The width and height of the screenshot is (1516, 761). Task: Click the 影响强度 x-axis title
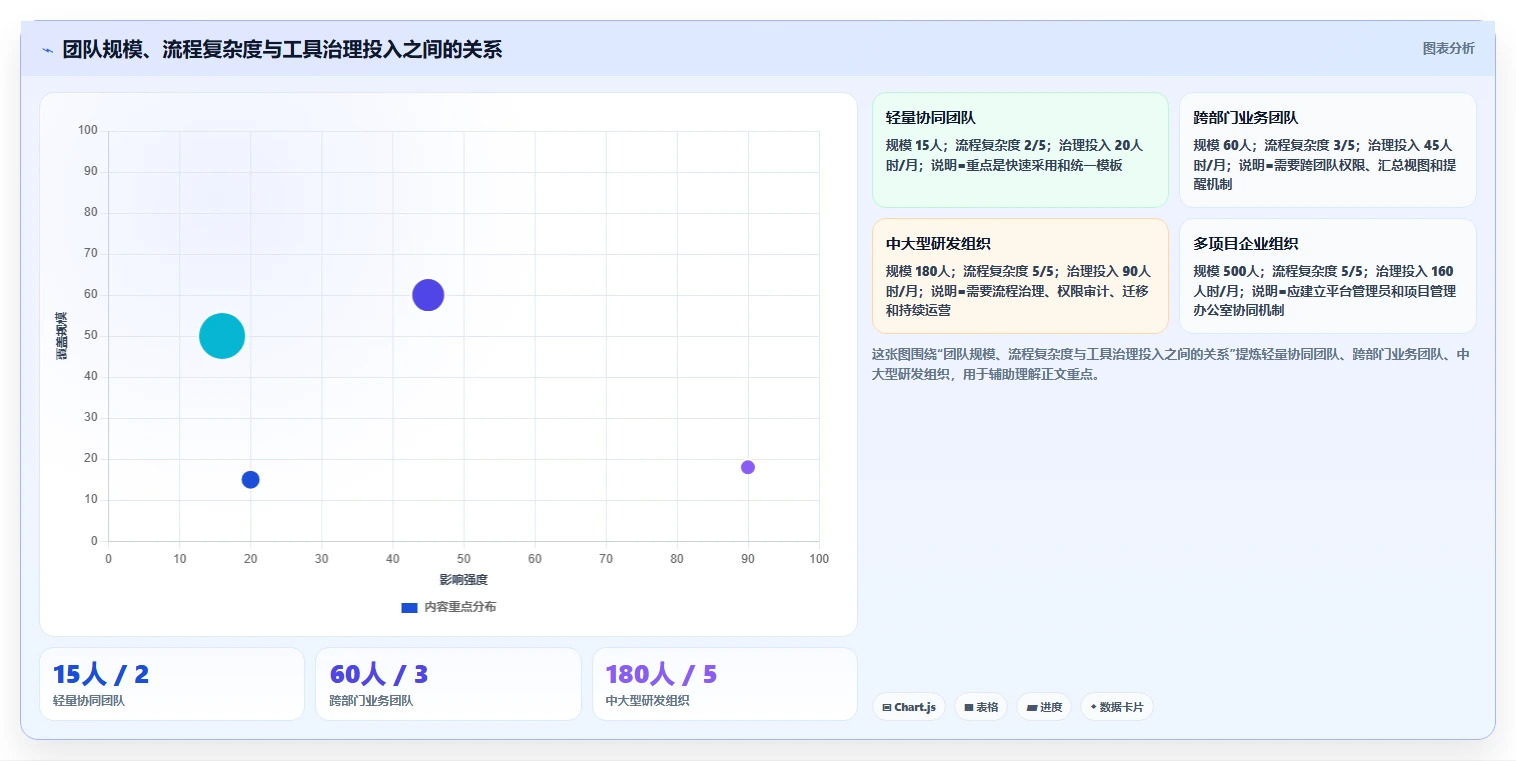[464, 580]
